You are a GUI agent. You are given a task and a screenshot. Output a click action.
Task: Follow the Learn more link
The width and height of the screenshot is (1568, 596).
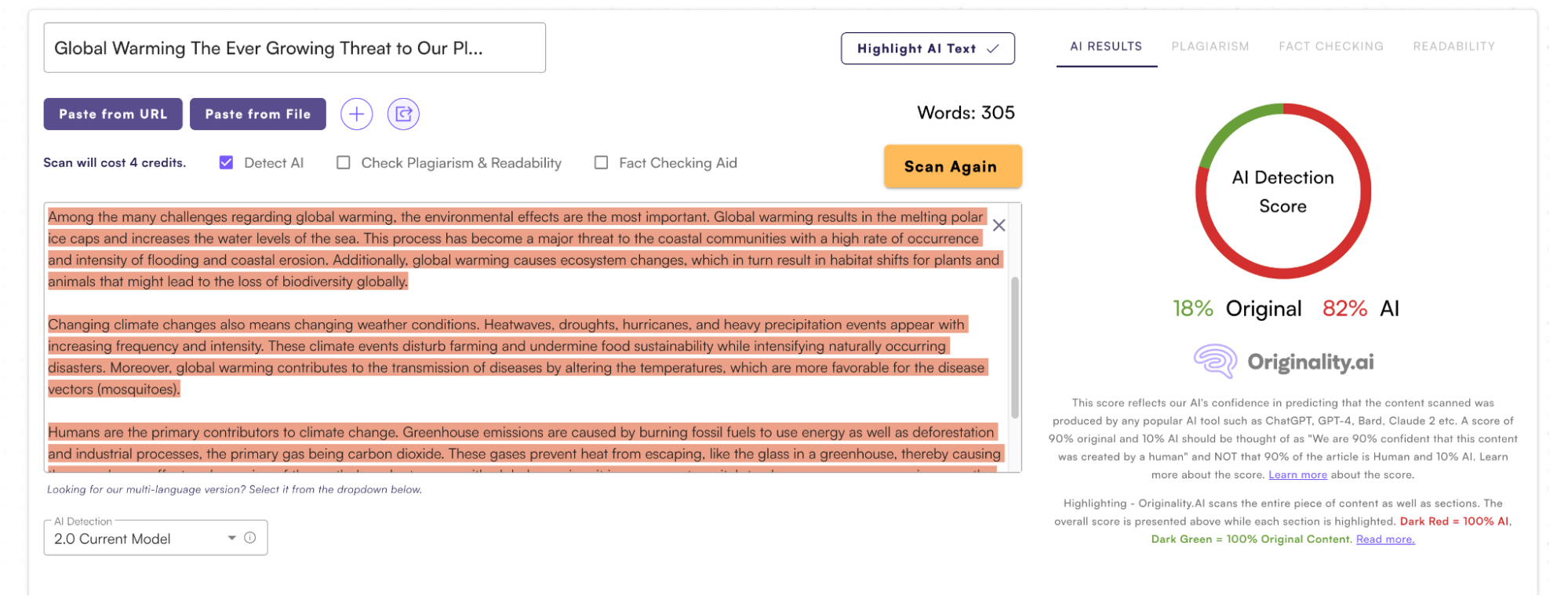[x=1297, y=475]
